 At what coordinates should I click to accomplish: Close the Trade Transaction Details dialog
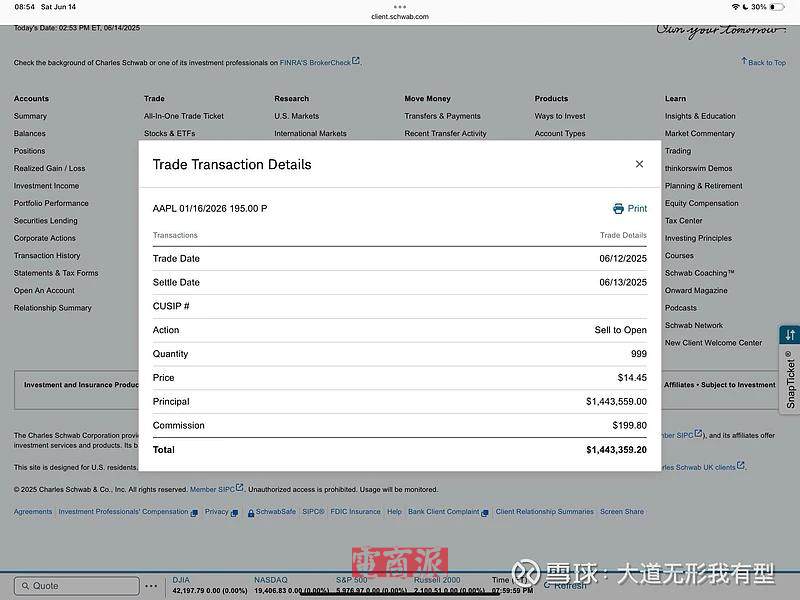click(639, 164)
